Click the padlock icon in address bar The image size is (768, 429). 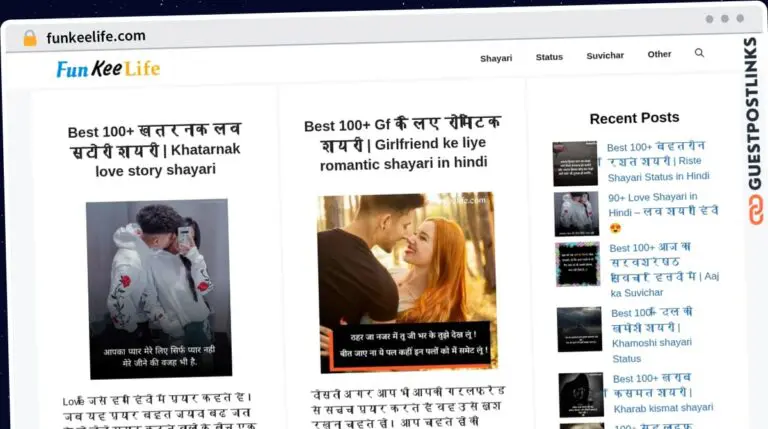pyautogui.click(x=29, y=38)
